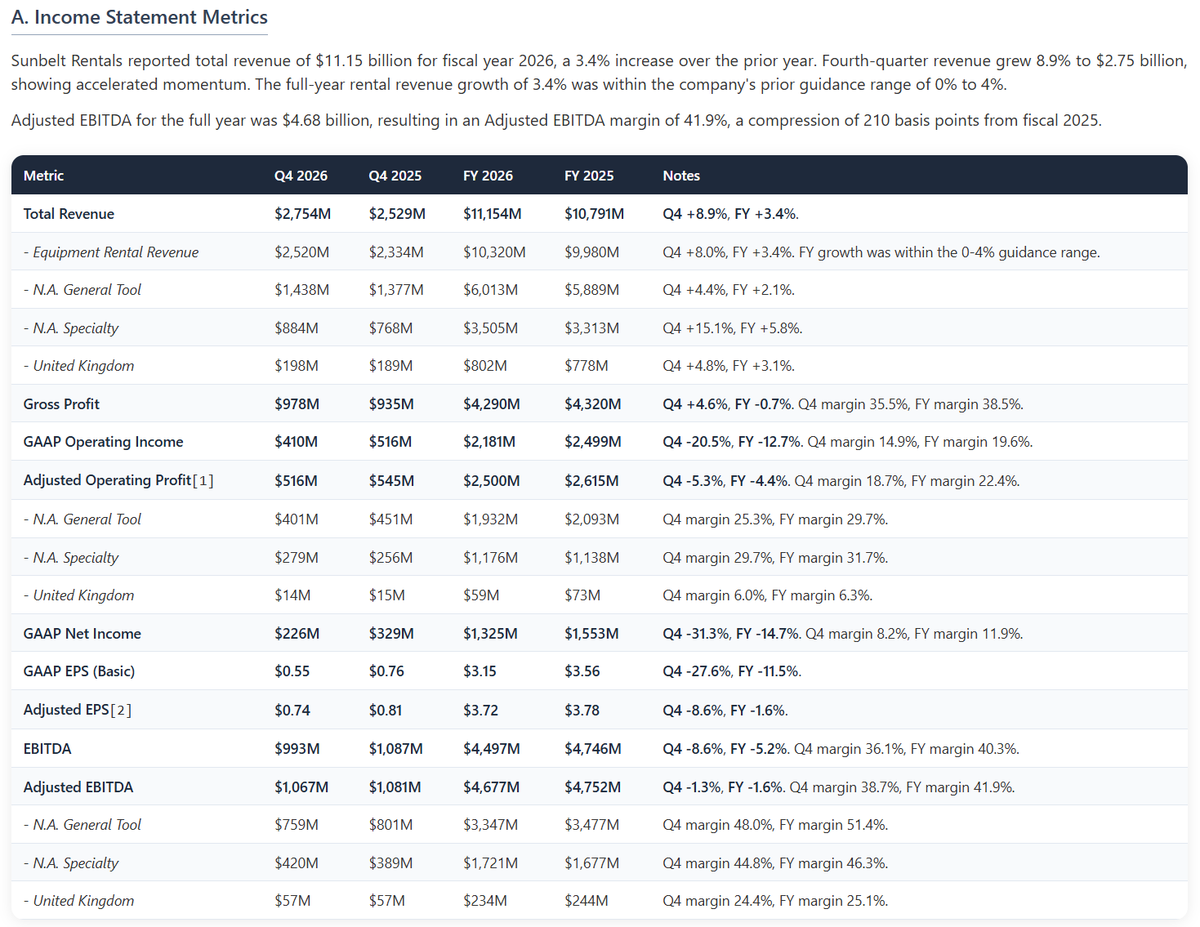Click the 'Q4 2025' column header

click(x=395, y=175)
